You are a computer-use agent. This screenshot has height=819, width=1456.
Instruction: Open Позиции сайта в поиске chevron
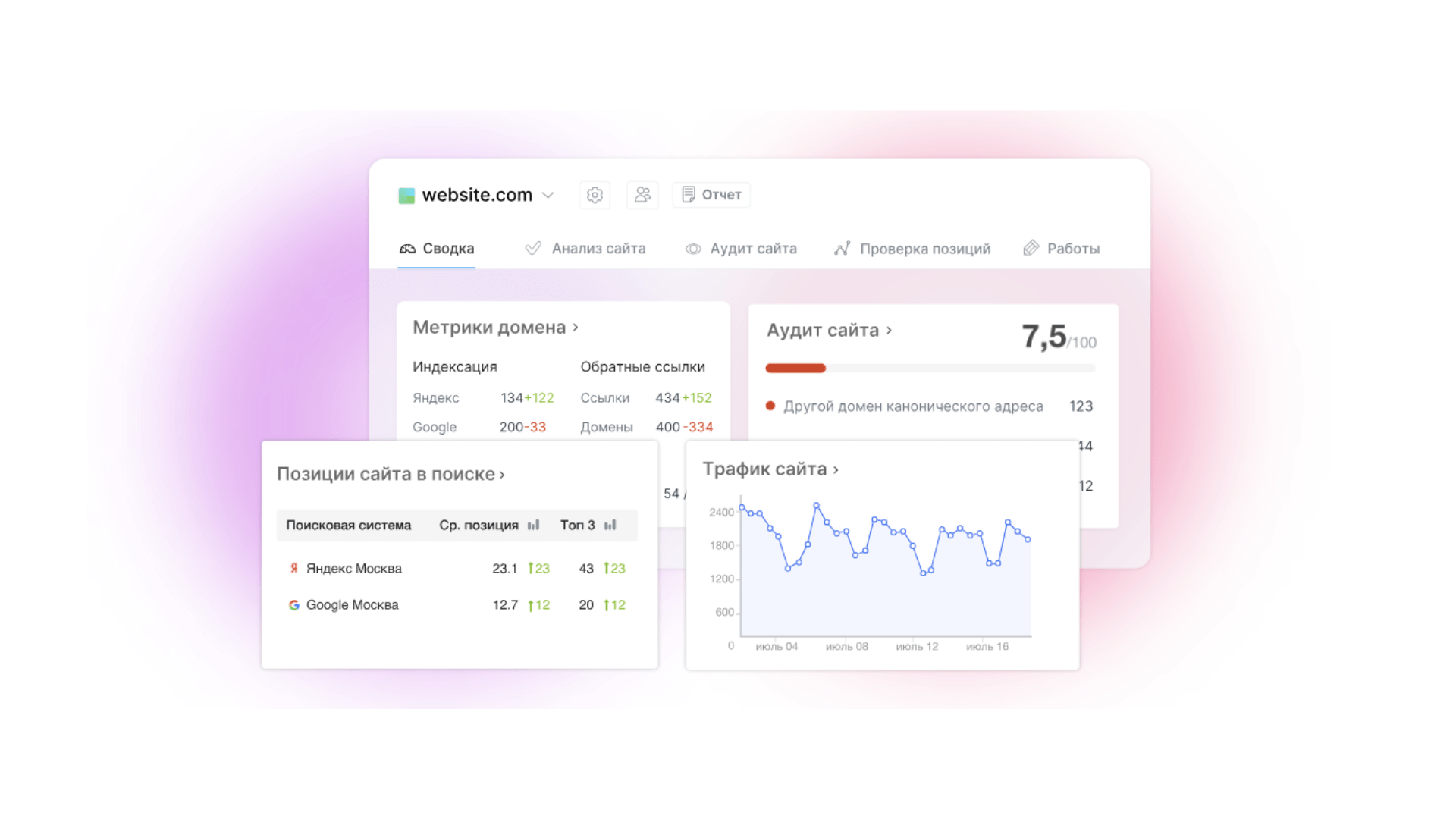pyautogui.click(x=502, y=475)
